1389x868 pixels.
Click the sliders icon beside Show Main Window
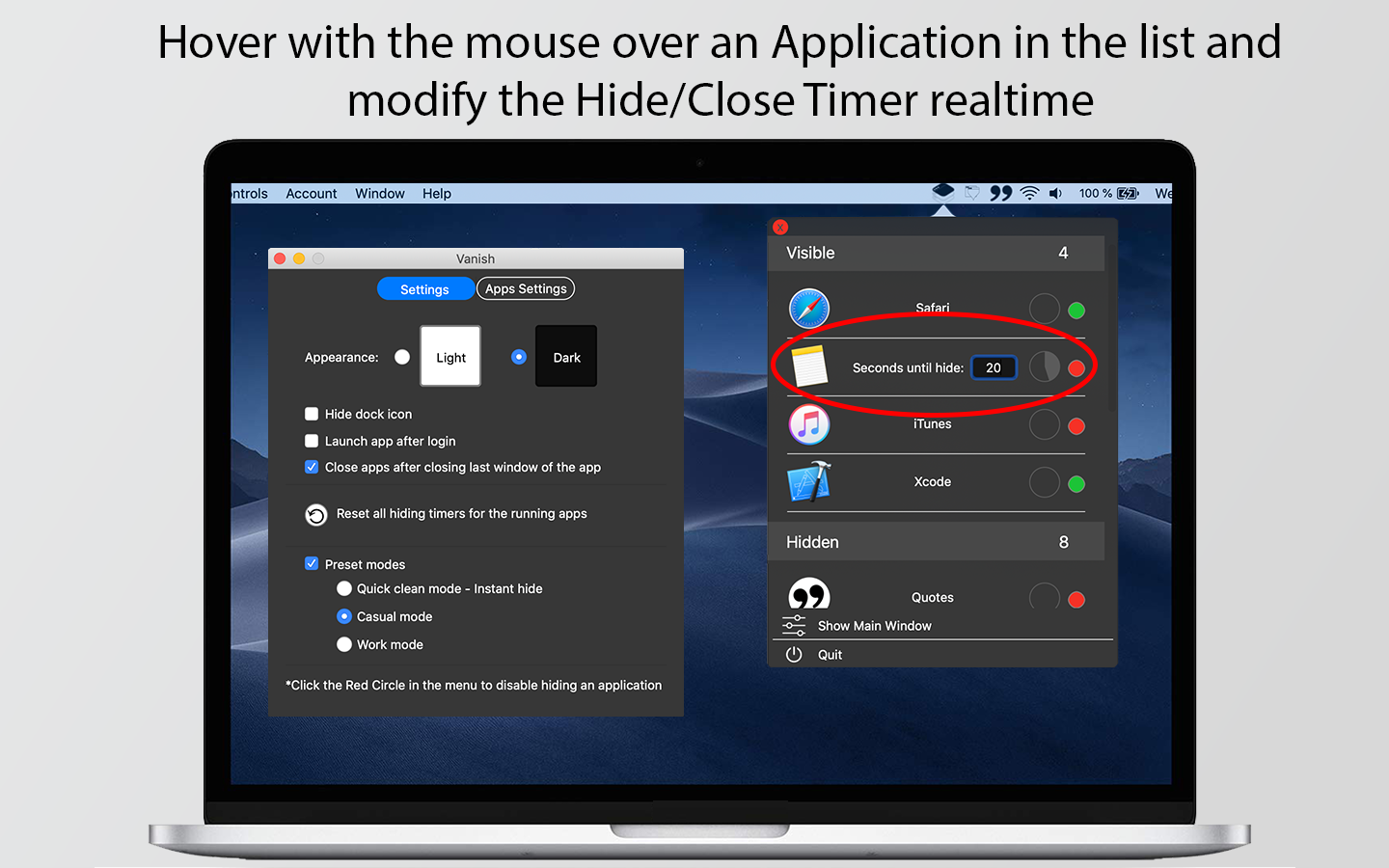click(794, 626)
